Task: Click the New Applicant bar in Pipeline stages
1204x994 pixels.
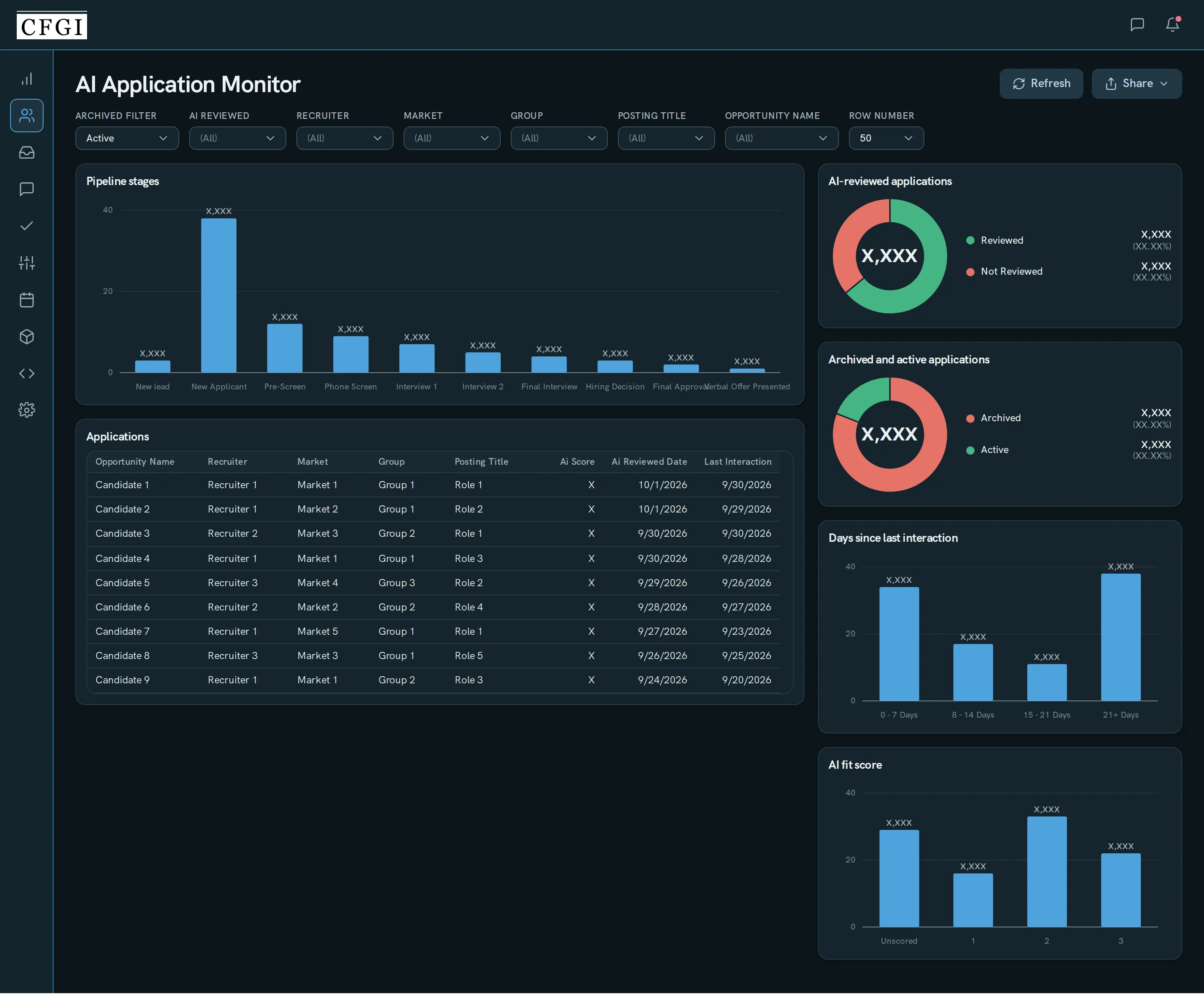Action: point(219,296)
